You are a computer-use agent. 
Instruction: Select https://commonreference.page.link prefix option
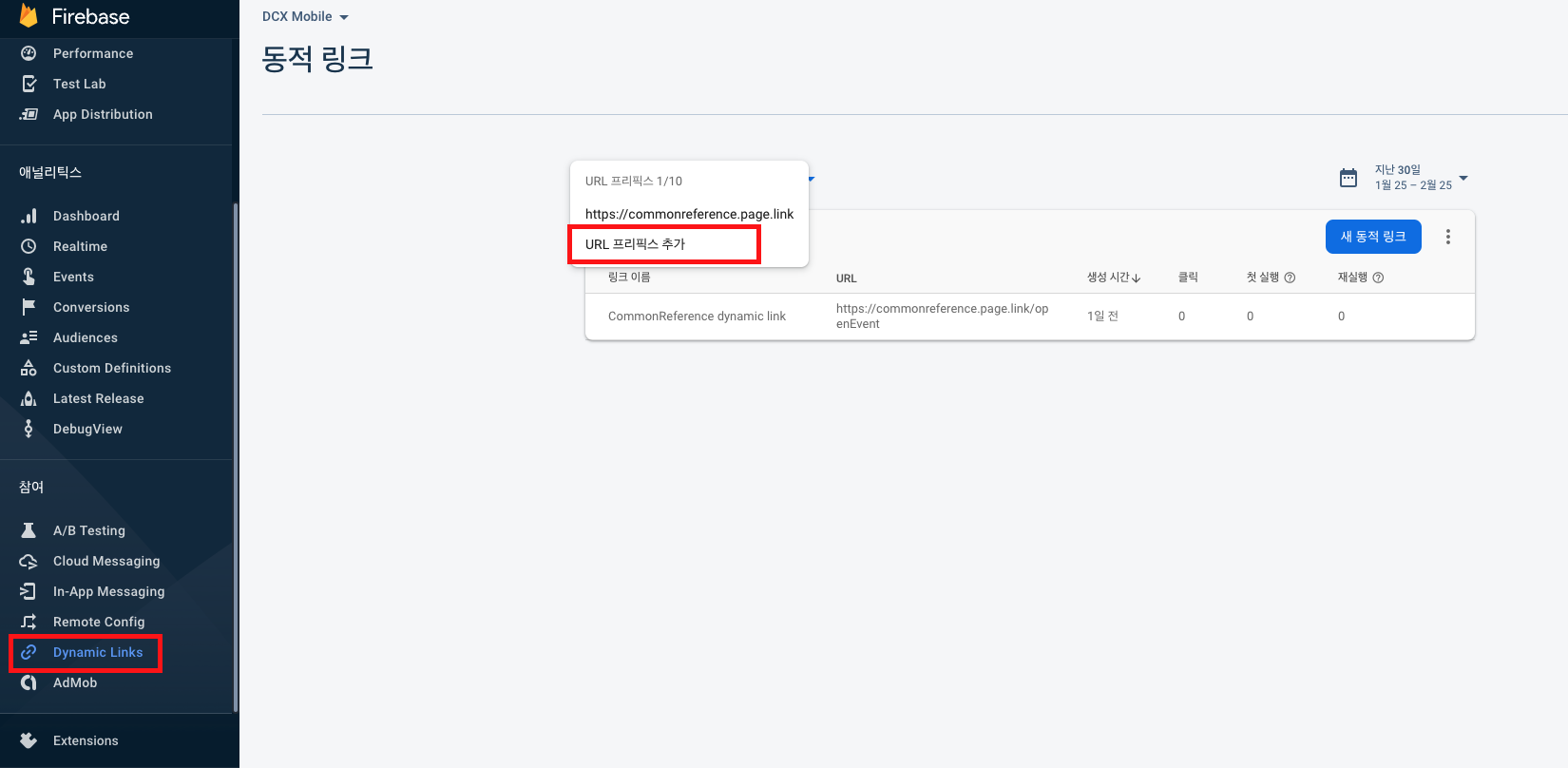(689, 214)
